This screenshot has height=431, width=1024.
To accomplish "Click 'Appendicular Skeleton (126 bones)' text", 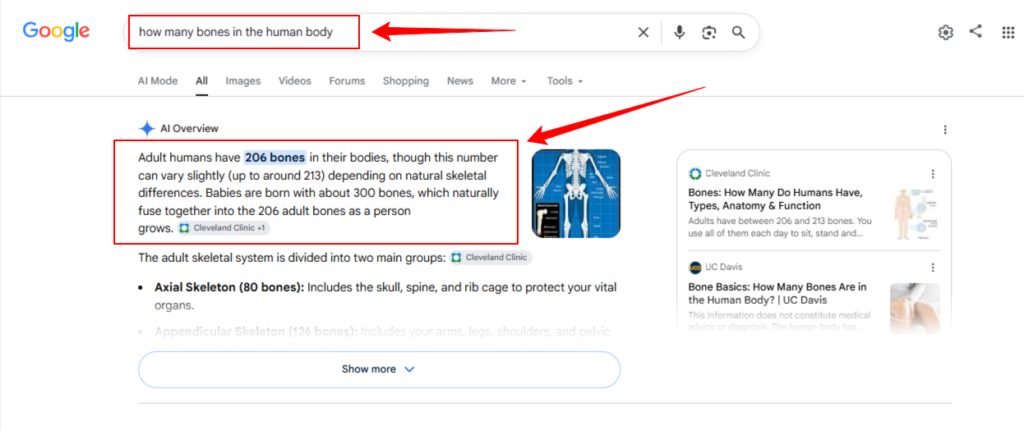I will tap(256, 332).
